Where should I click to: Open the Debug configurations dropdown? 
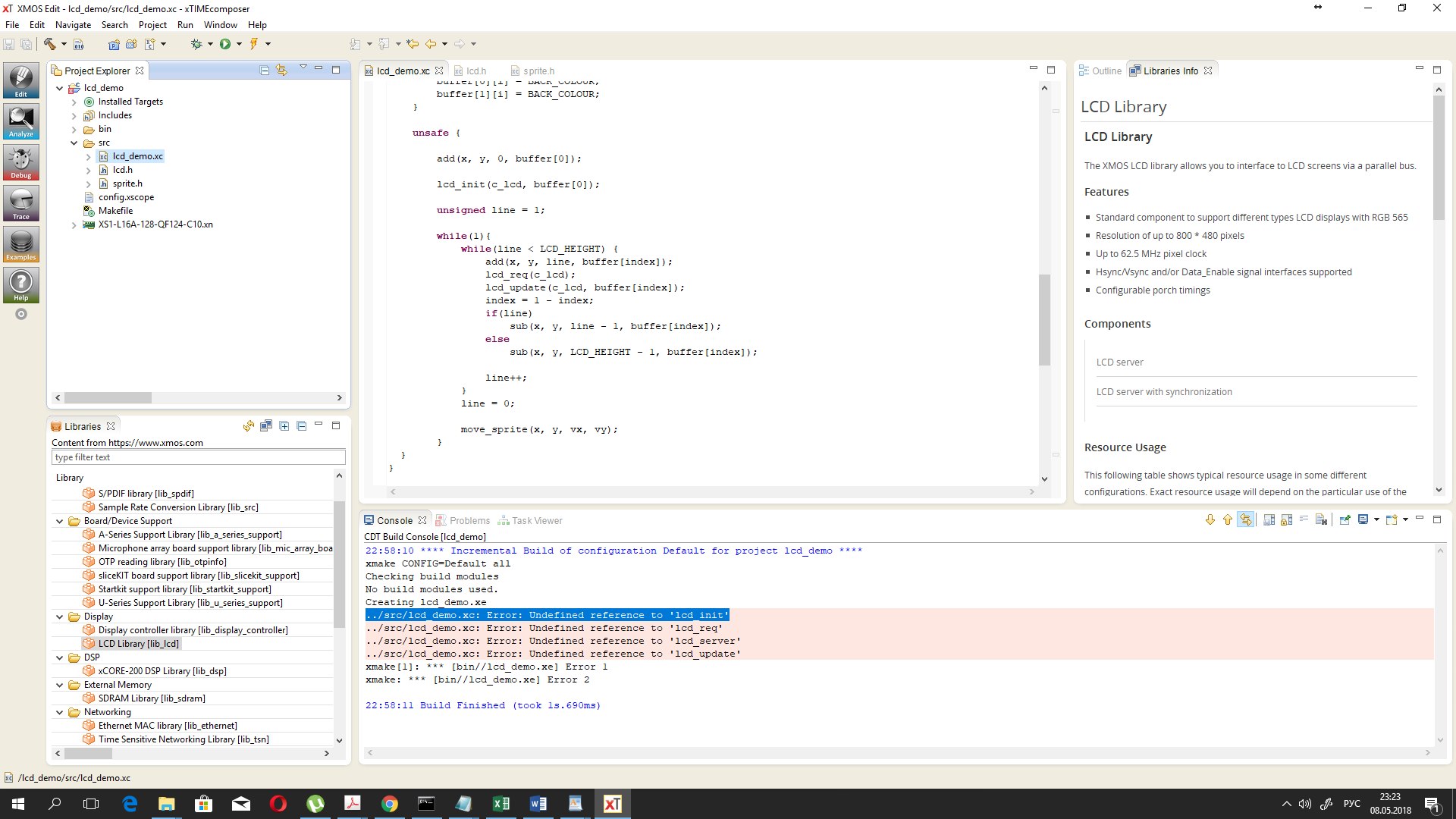coord(210,44)
